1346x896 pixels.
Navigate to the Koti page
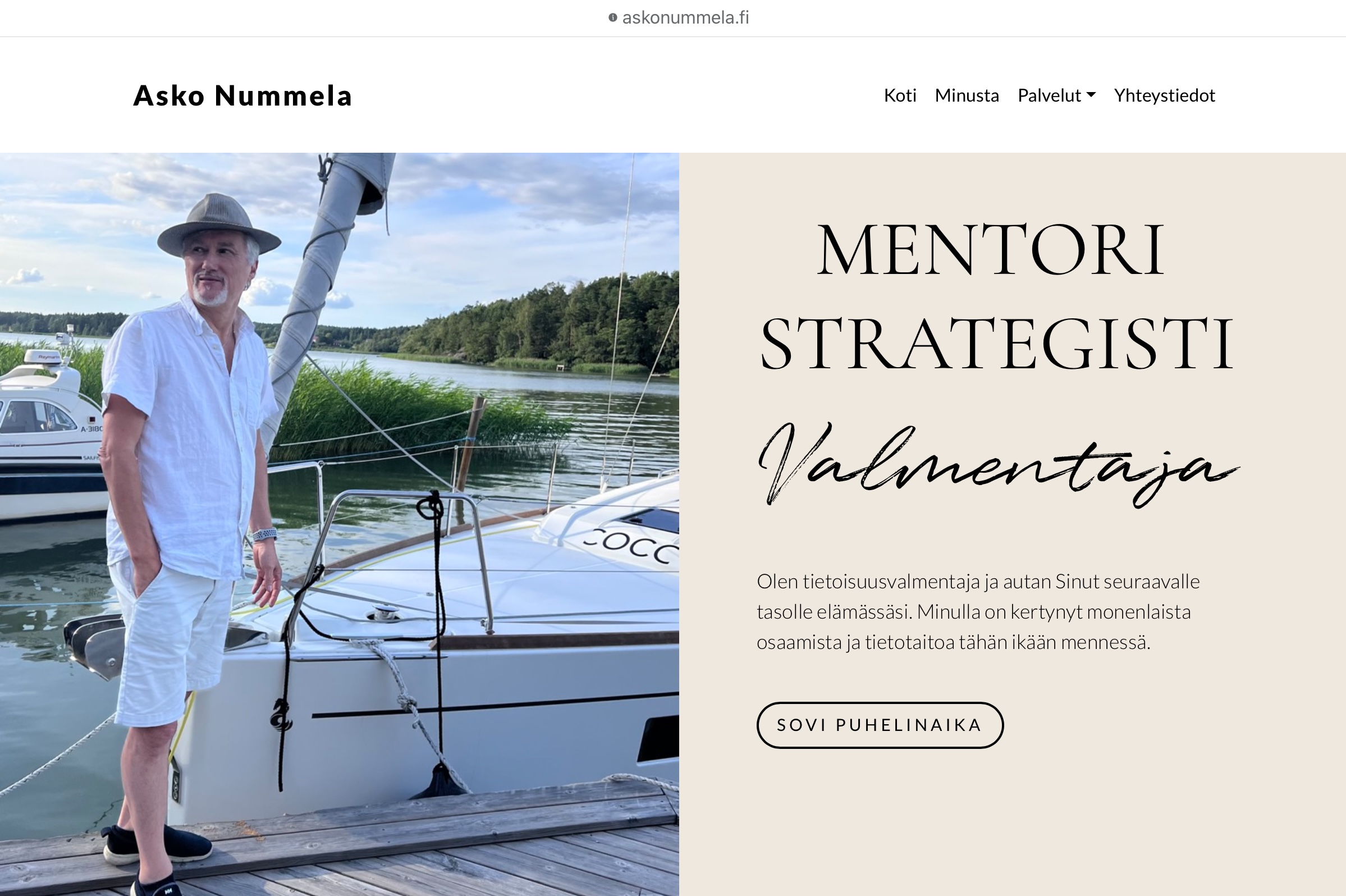coord(900,95)
